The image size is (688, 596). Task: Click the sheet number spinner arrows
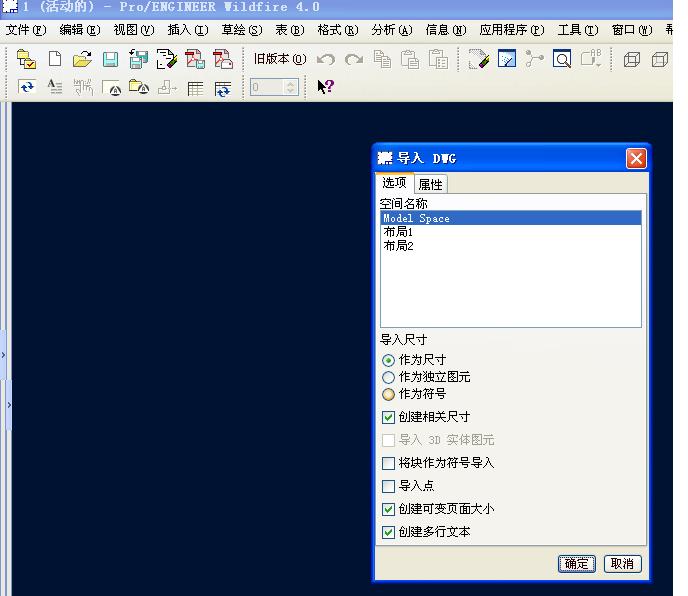(290, 87)
